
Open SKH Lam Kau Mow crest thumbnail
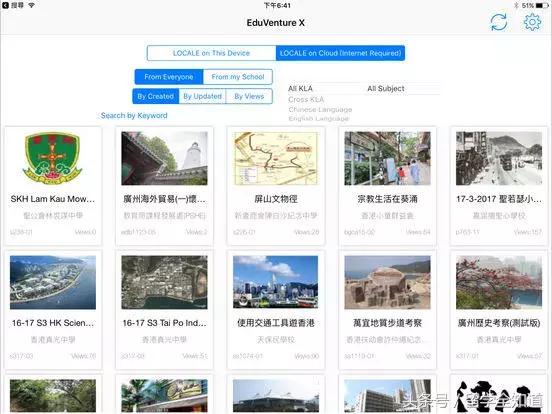[52, 158]
